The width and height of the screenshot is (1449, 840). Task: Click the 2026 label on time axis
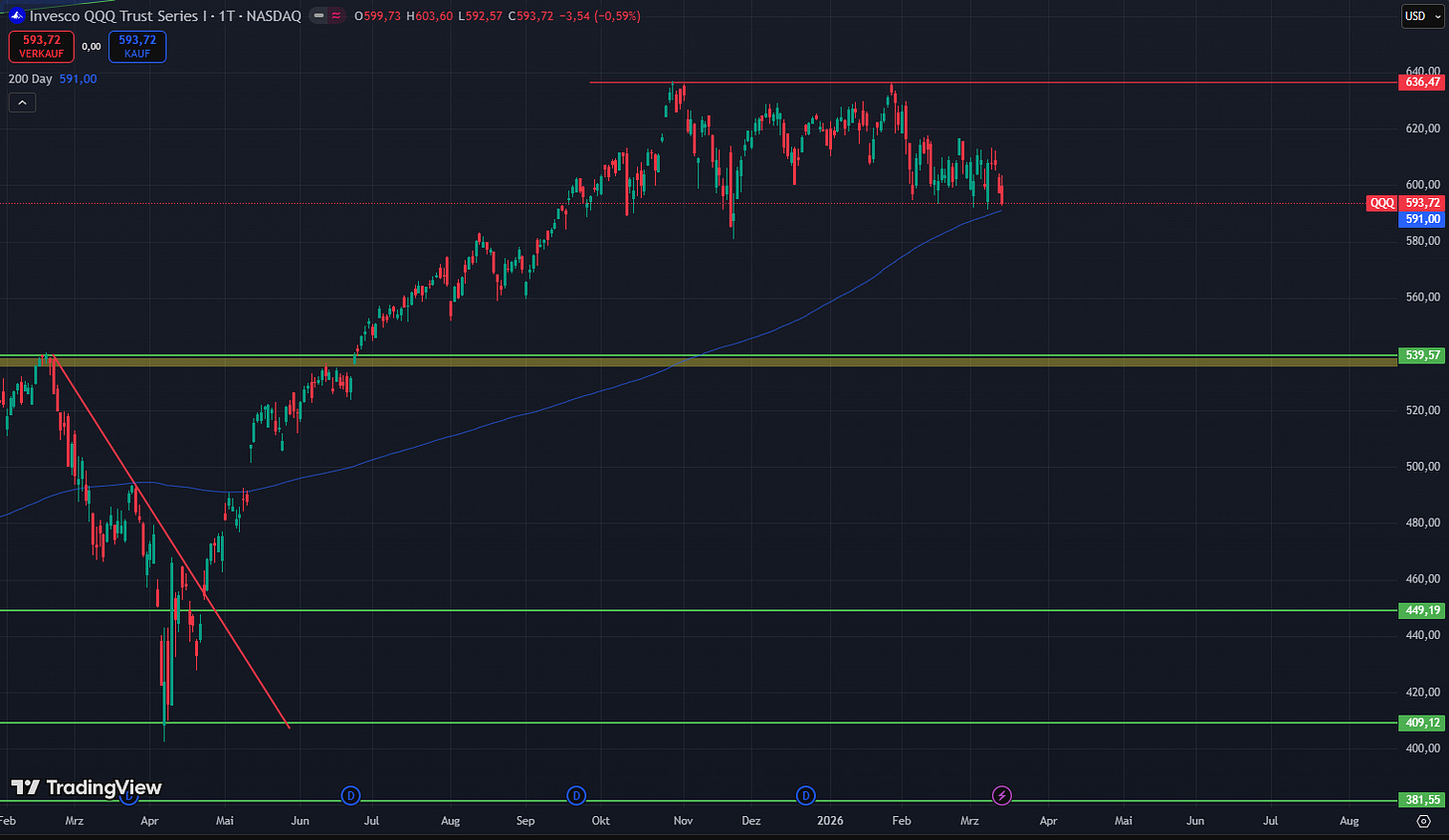point(830,821)
